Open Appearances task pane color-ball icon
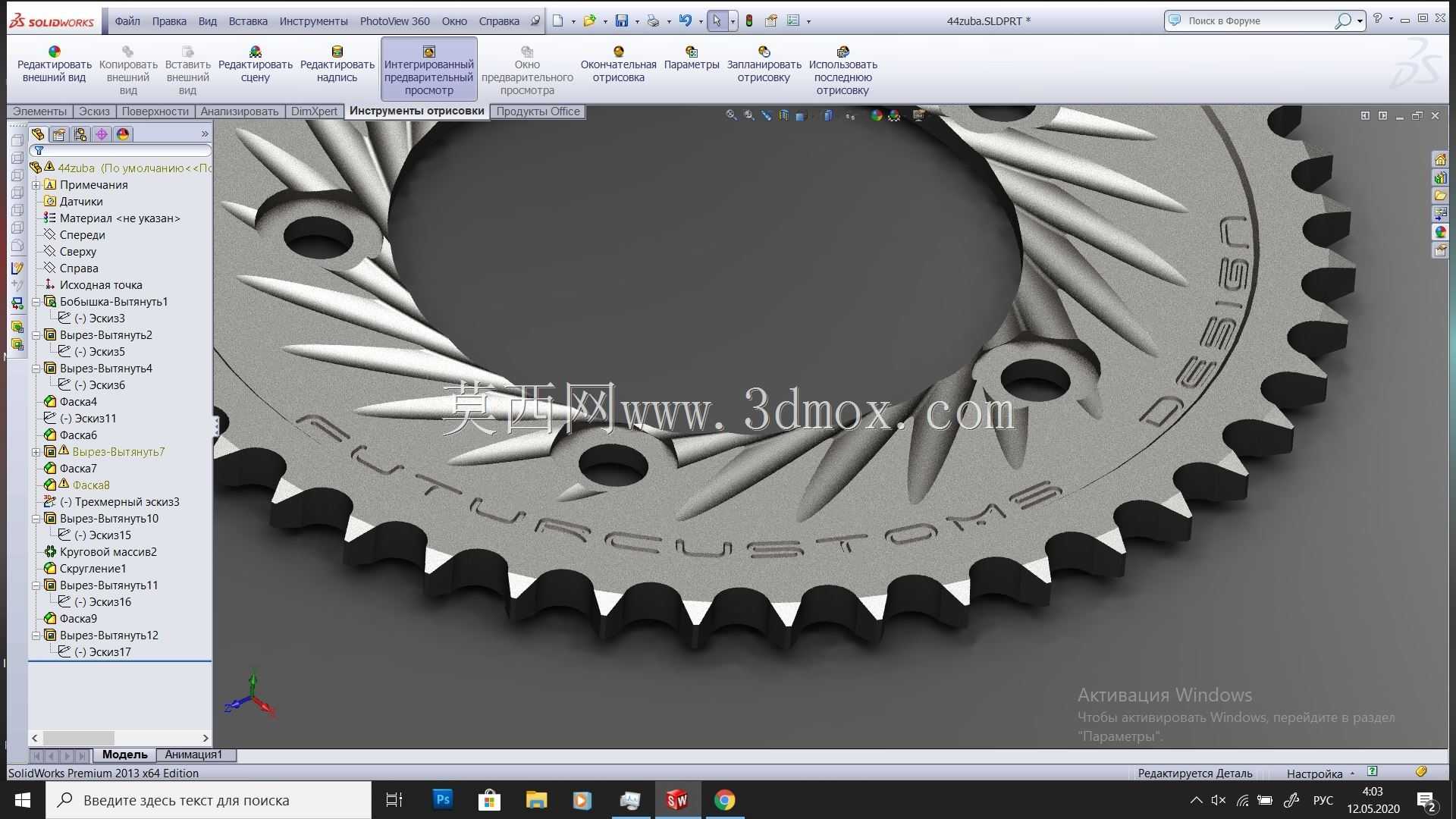Viewport: 1456px width, 819px height. (1440, 232)
